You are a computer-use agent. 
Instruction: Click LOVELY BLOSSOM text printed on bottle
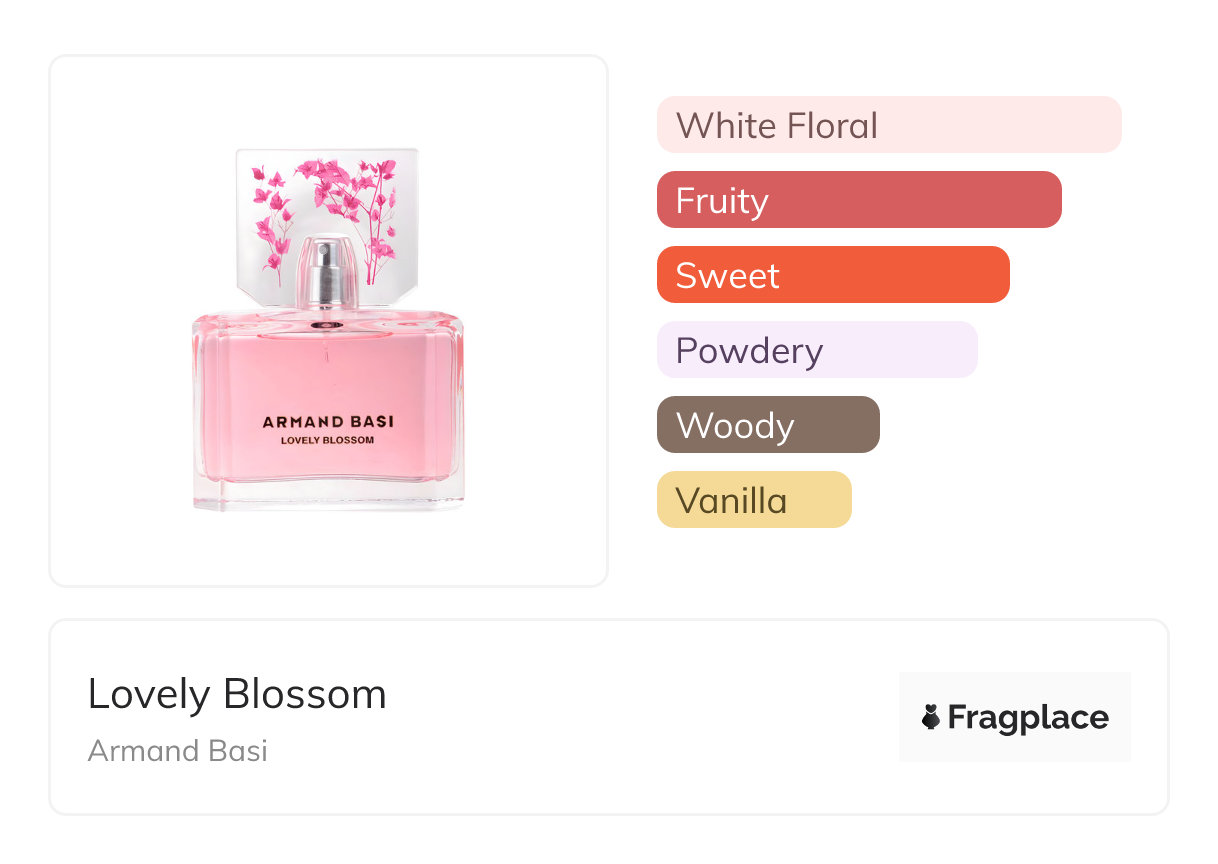pyautogui.click(x=328, y=440)
